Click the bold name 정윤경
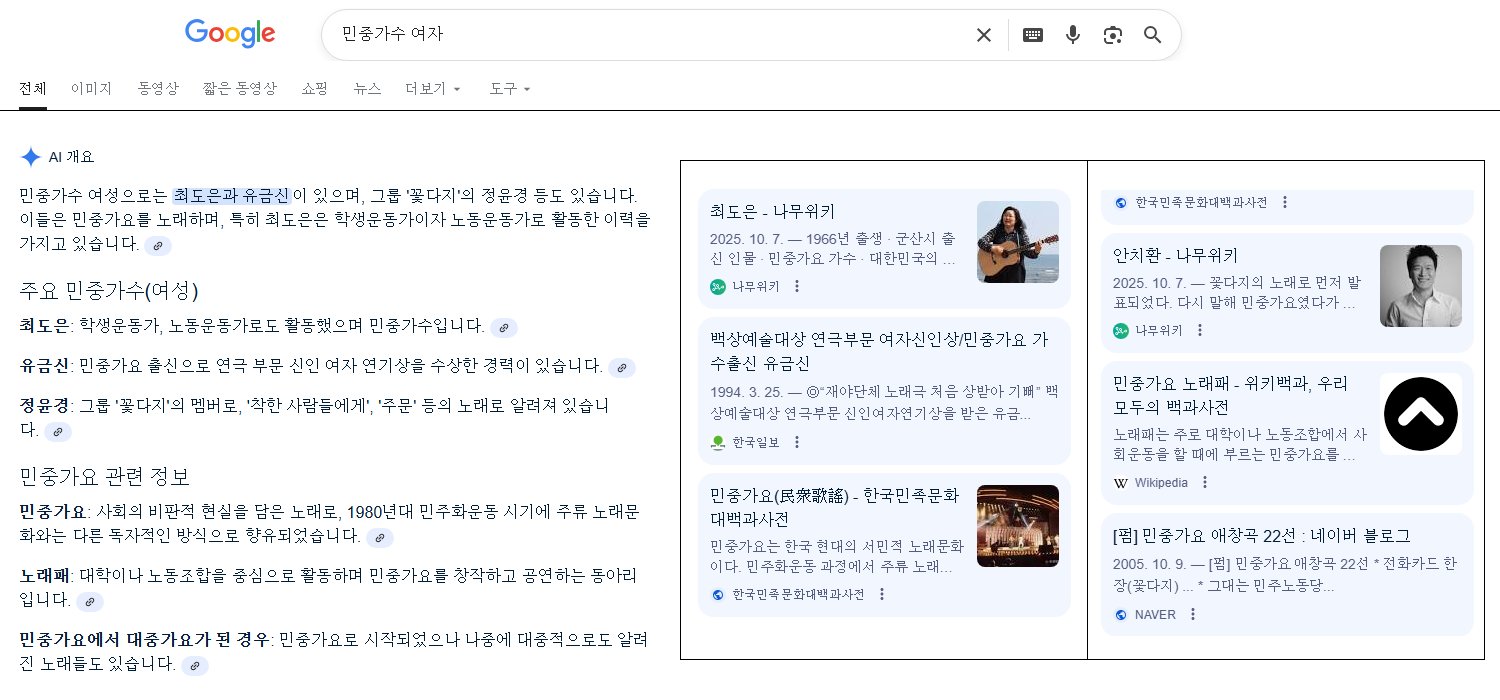The image size is (1500, 700). pos(45,406)
